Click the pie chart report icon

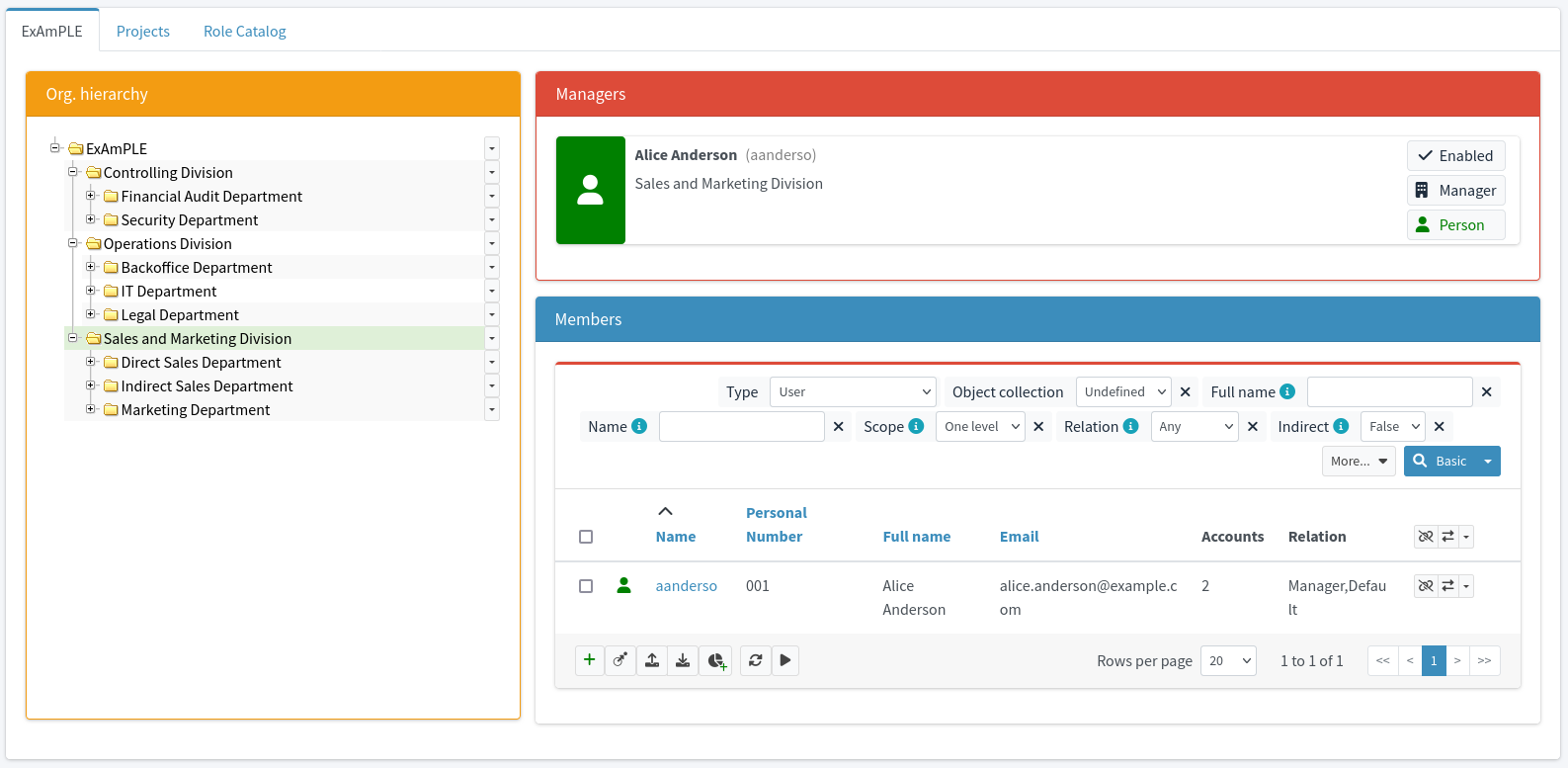(x=716, y=660)
